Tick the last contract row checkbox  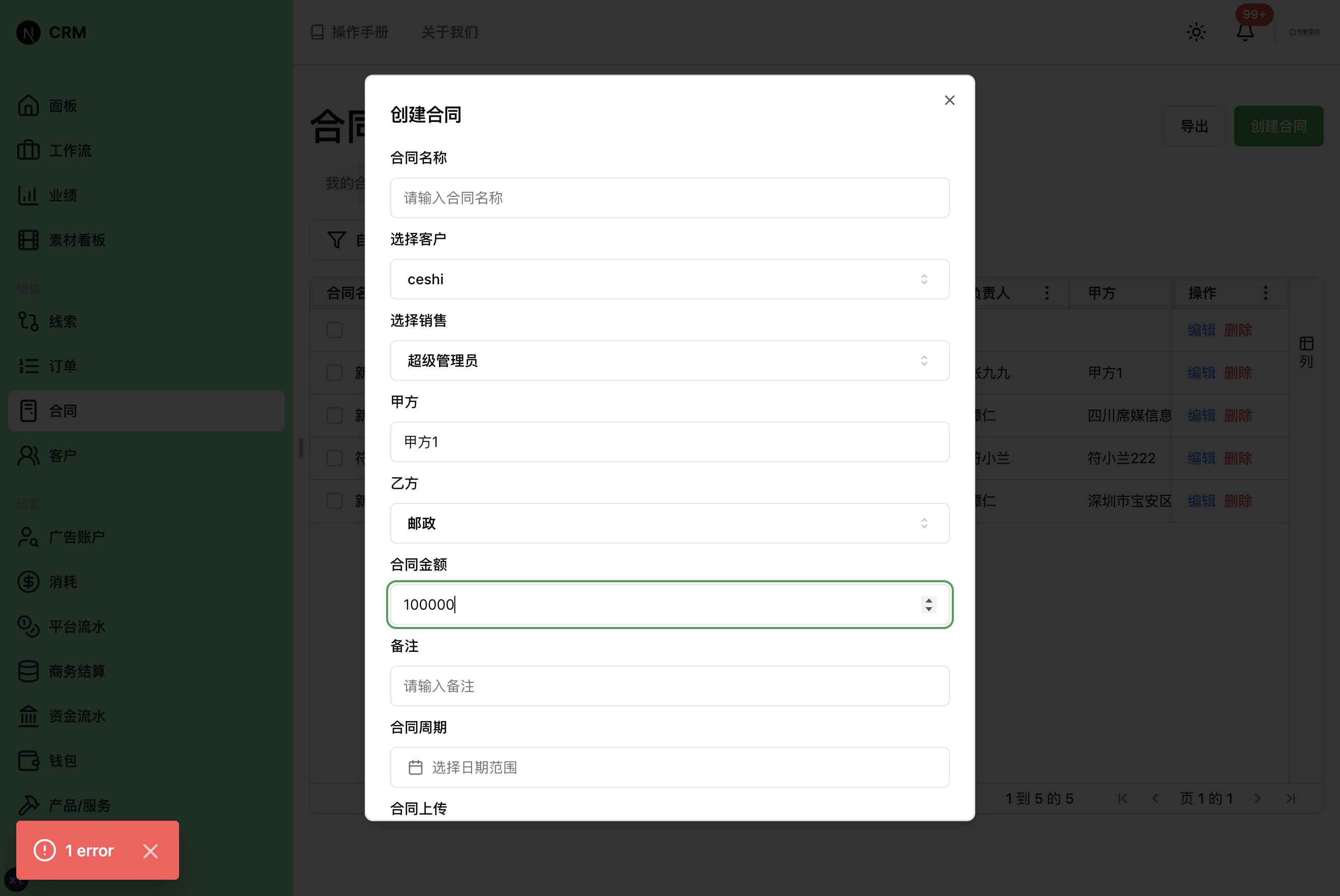pyautogui.click(x=334, y=501)
